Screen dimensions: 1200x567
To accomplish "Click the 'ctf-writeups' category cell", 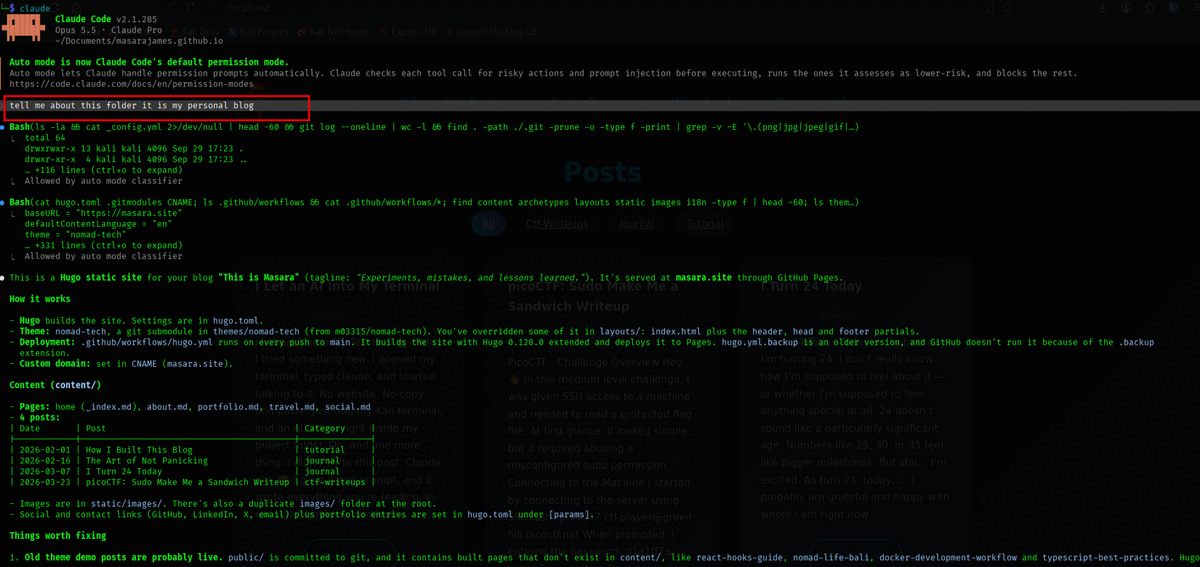I will tap(335, 482).
